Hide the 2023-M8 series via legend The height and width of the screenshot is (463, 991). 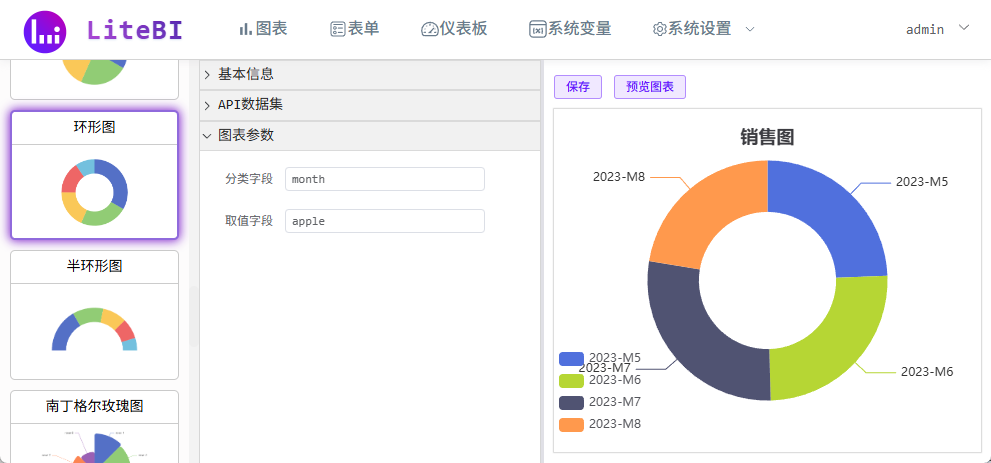tap(600, 424)
